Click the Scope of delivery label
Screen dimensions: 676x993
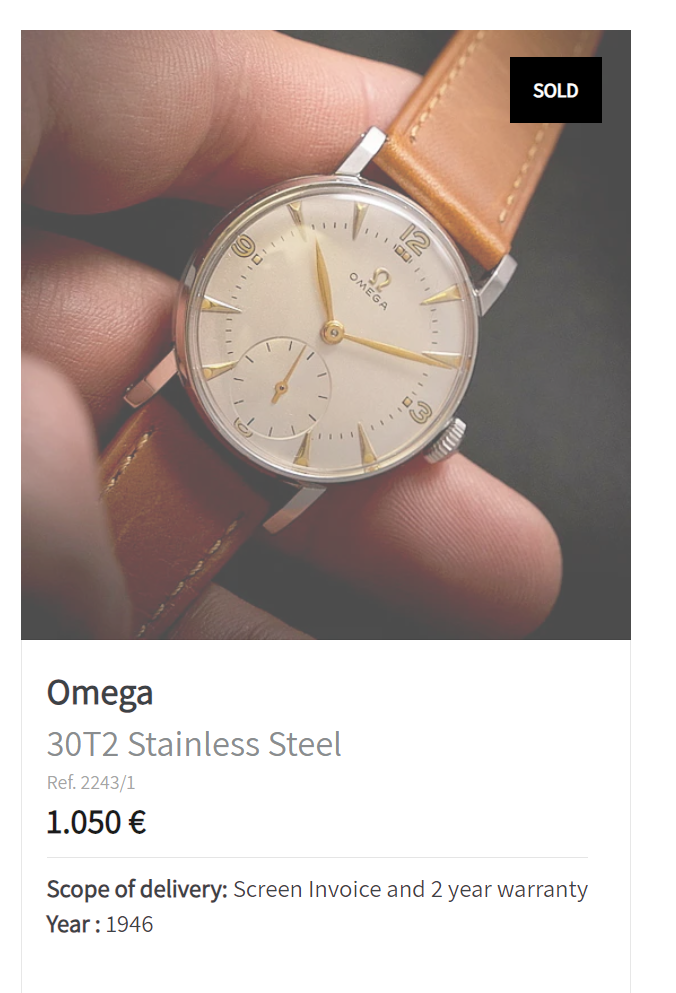tap(137, 889)
